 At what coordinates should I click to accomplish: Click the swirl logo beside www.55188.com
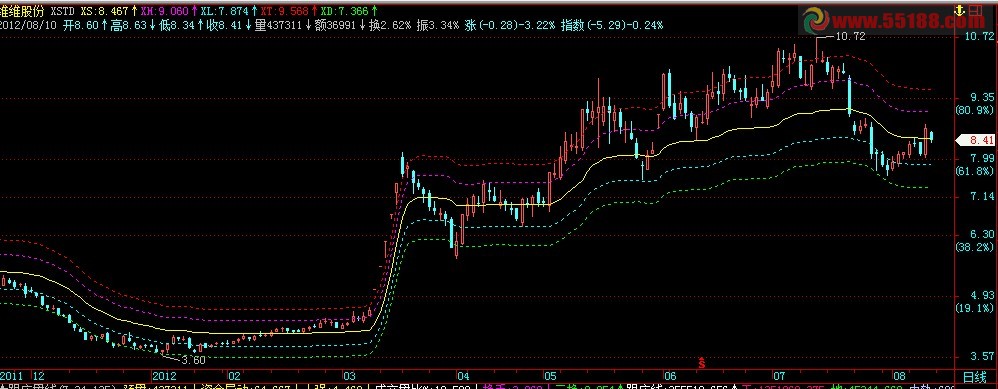pyautogui.click(x=817, y=21)
